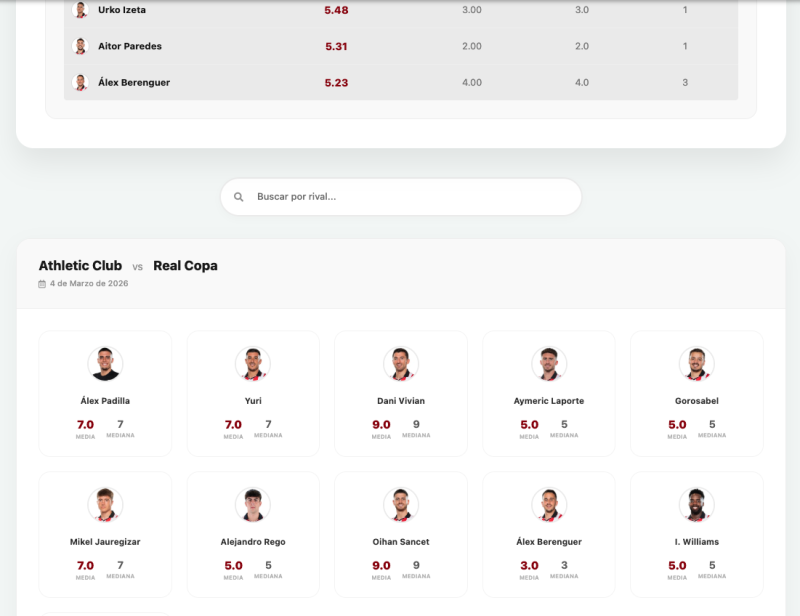The image size is (800, 616).
Task: Click the Oihan Sancet card name
Action: [x=401, y=541]
